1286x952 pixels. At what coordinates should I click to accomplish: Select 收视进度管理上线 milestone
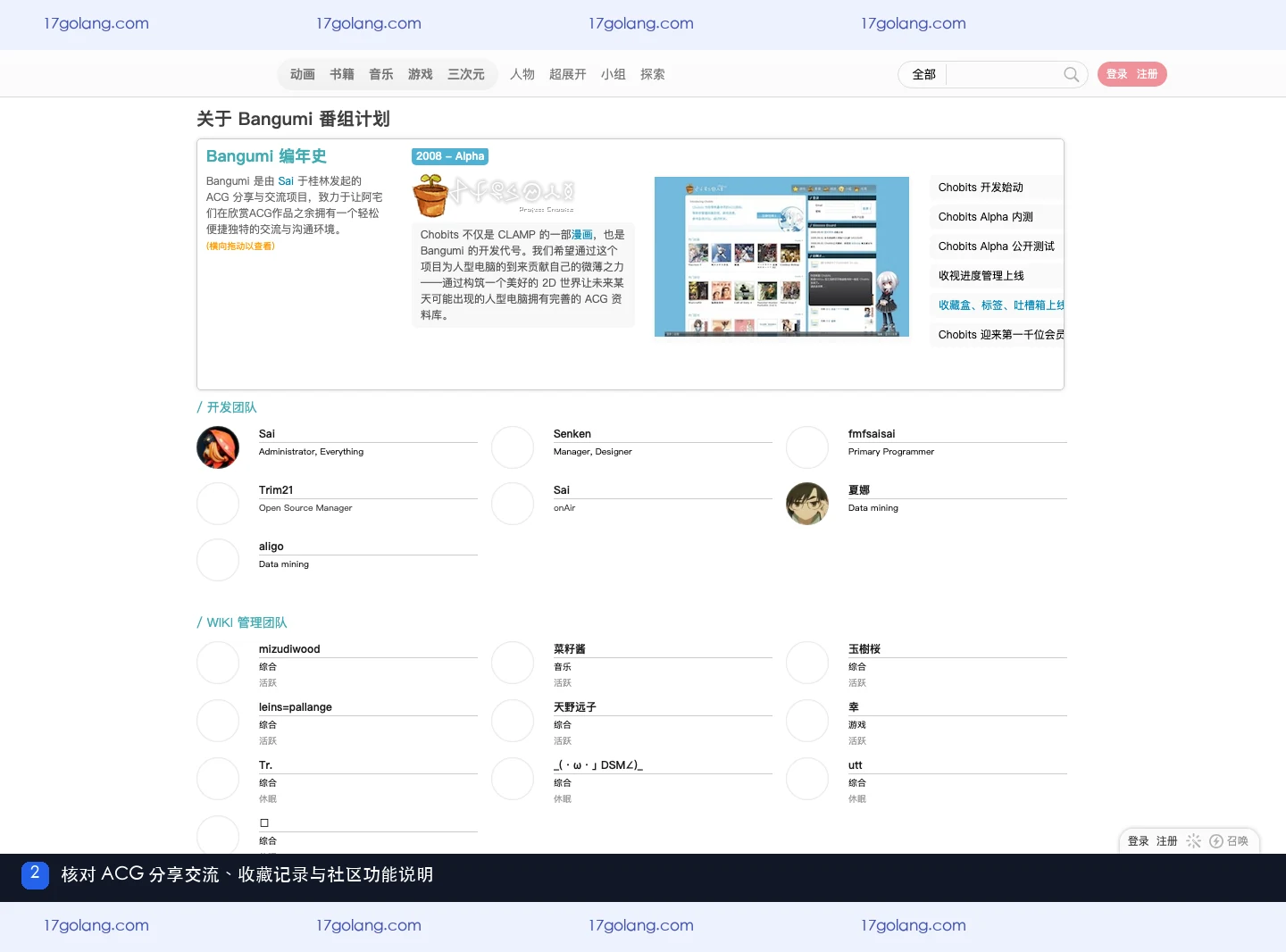(981, 275)
